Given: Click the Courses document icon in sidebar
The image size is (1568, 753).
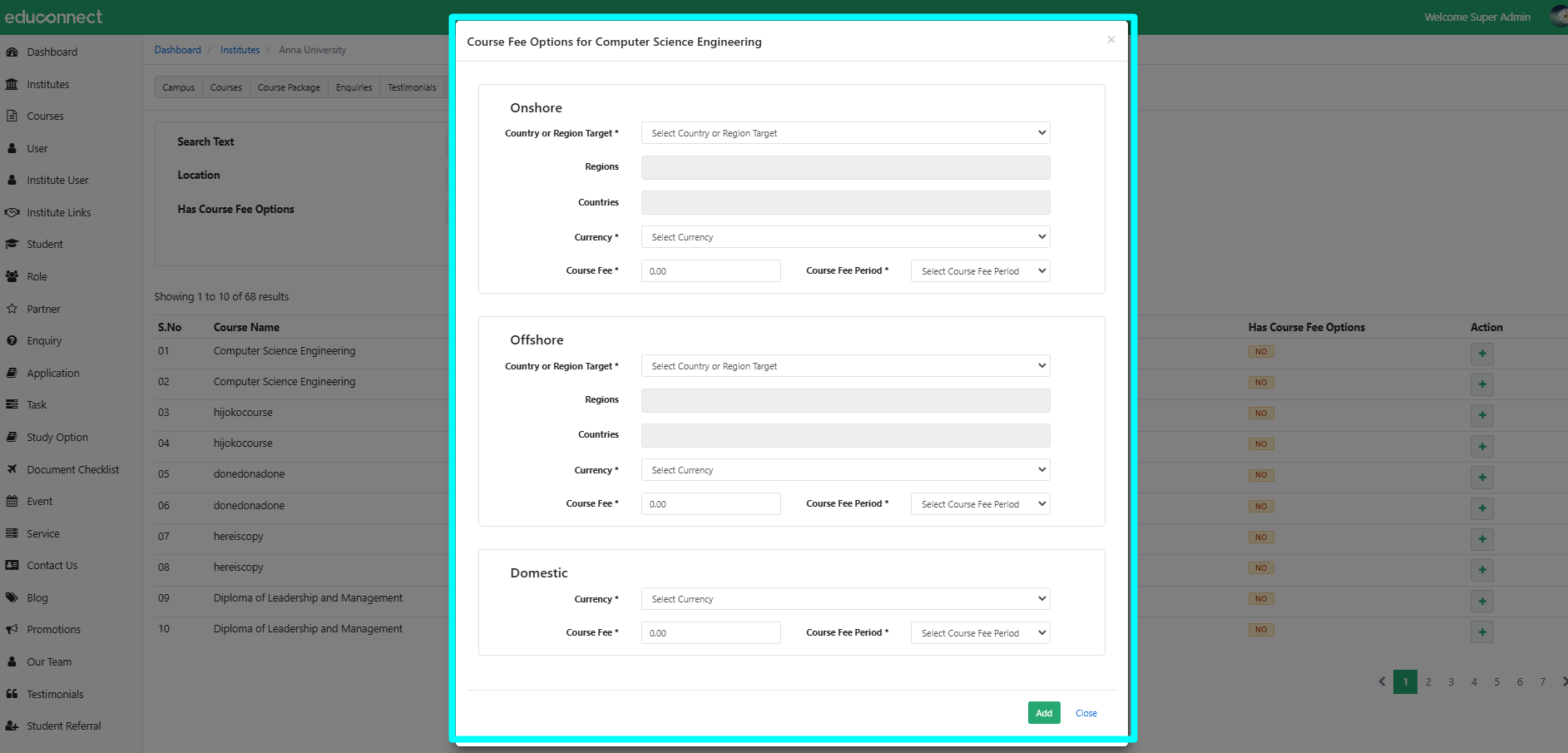Looking at the screenshot, I should 12,116.
